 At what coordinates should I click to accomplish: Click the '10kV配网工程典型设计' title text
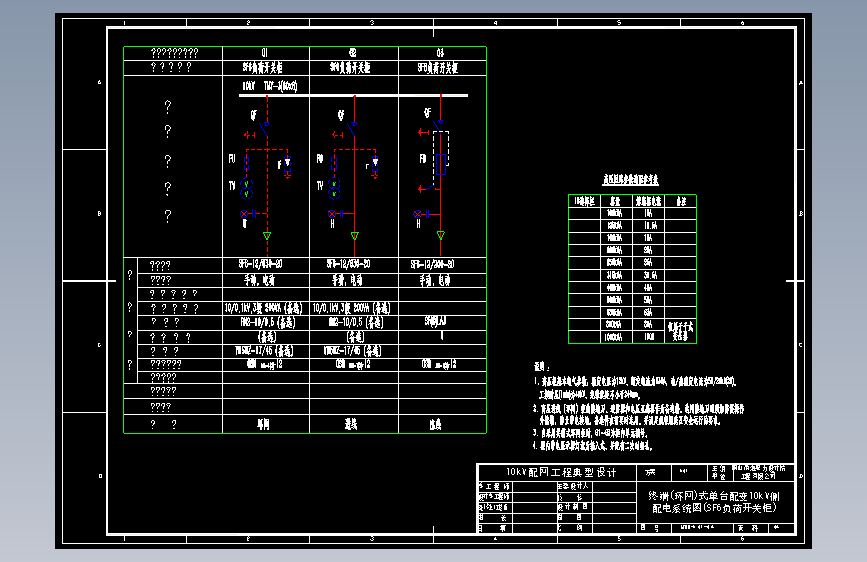coord(561,472)
